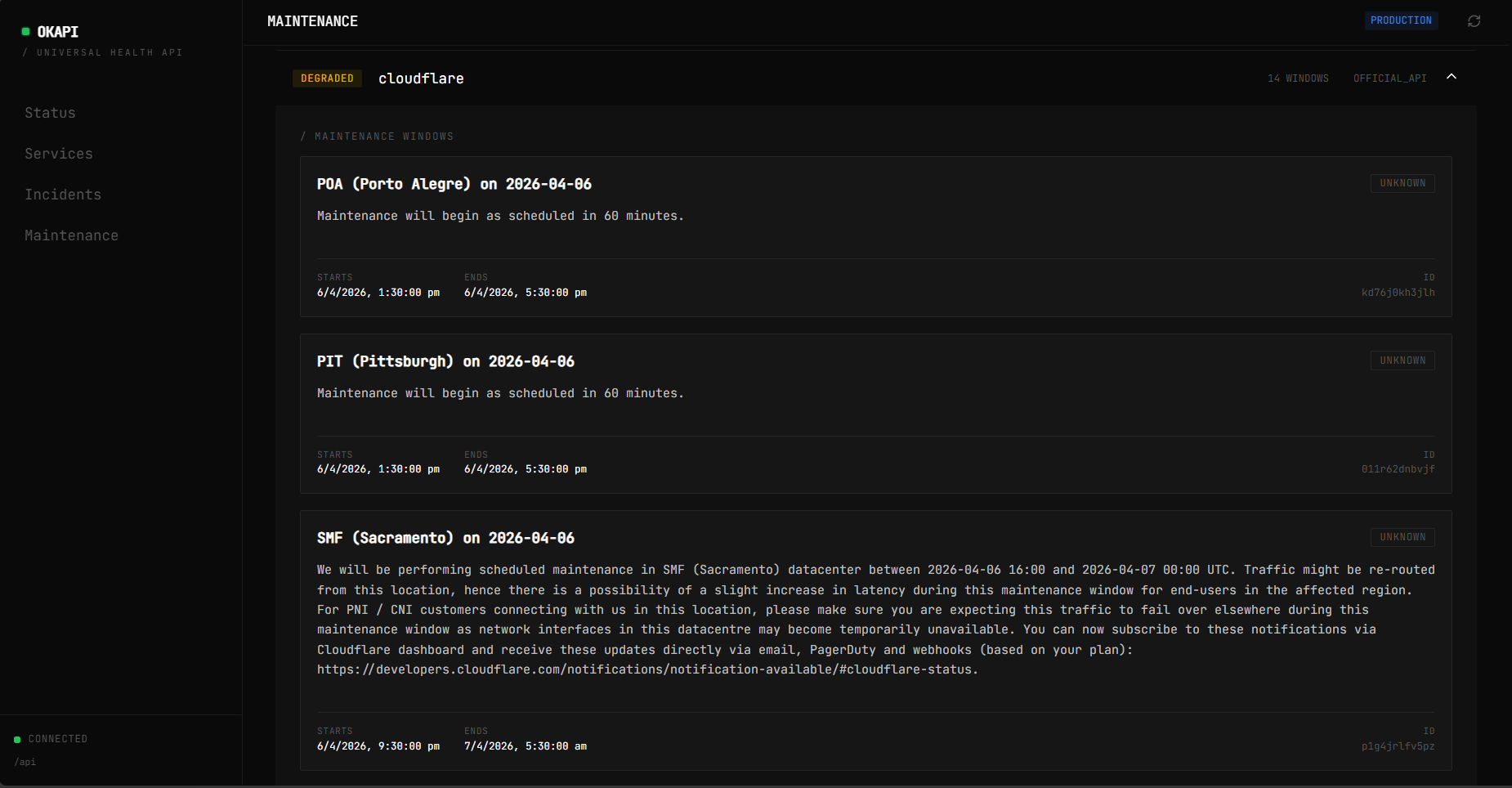This screenshot has height=788, width=1512.
Task: Open the SMF (Sacramento) maintenance title
Action: (445, 538)
